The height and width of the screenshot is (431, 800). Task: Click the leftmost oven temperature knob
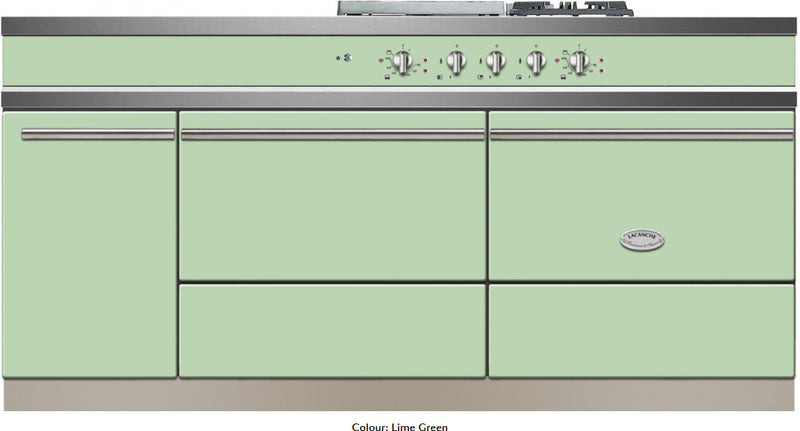[x=403, y=62]
